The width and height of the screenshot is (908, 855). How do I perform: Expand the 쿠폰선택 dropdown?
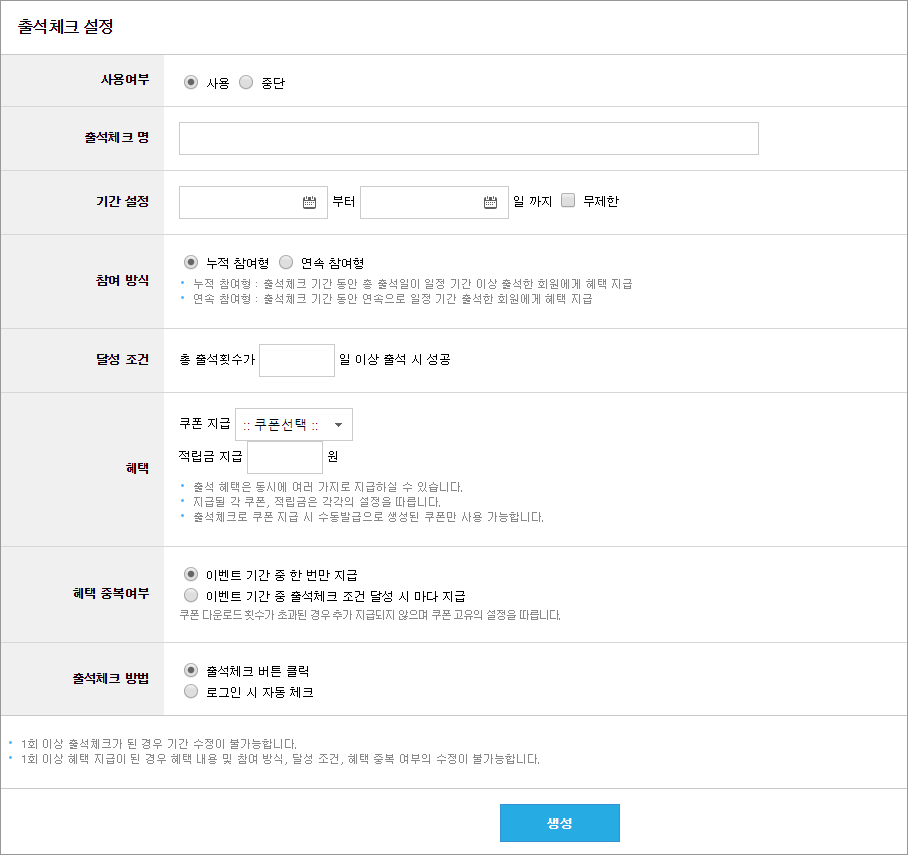tap(294, 425)
